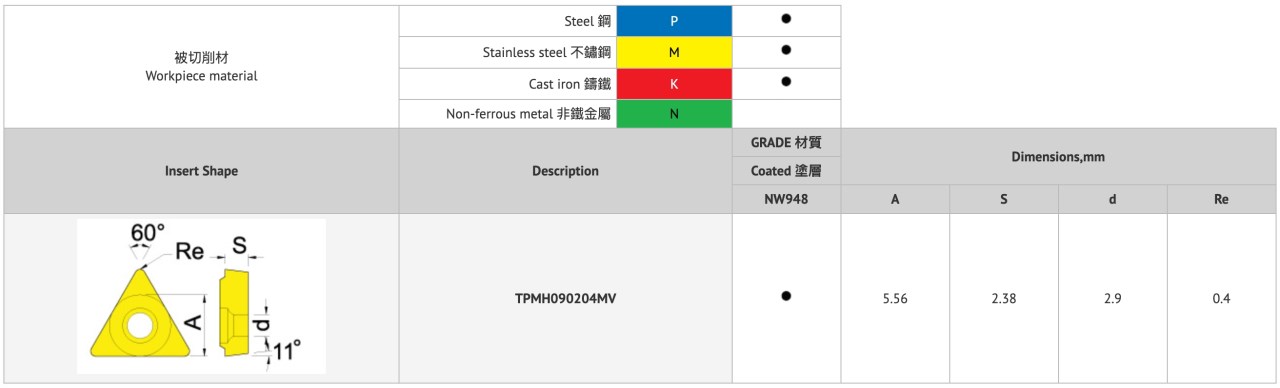Viewport: 1280px width, 388px height.
Task: Click the dot in the Cast iron row
Action: click(x=786, y=81)
